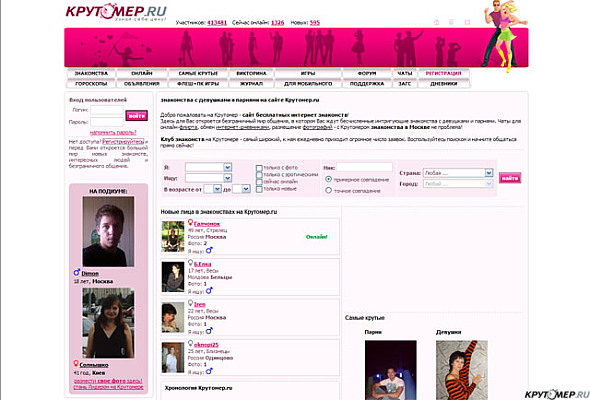Enable 'только с фото' checkbox
This screenshot has height=400, width=590.
click(x=259, y=168)
